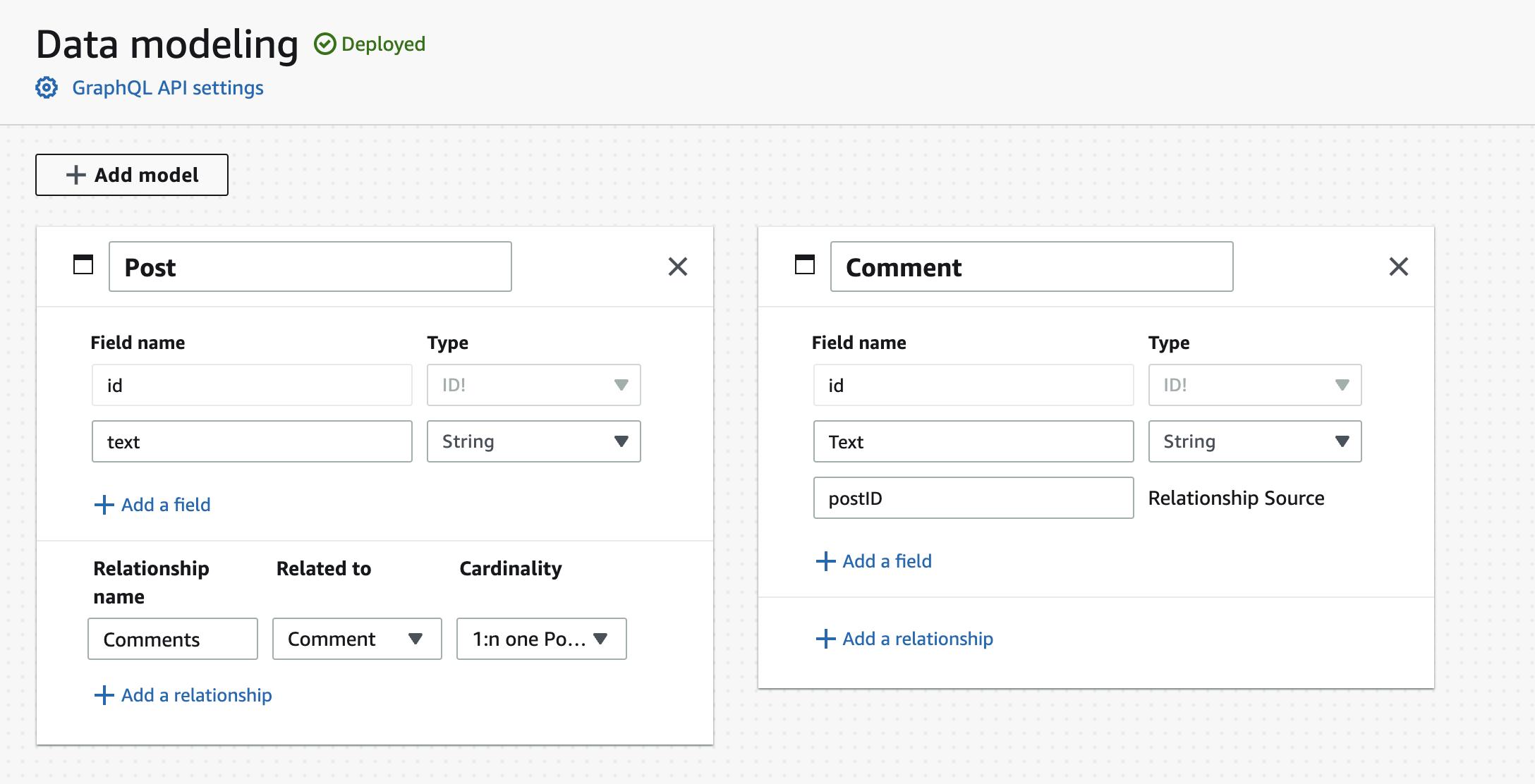Image resolution: width=1535 pixels, height=784 pixels.
Task: Open the 1:n Cardinality dropdown
Action: pyautogui.click(x=541, y=639)
